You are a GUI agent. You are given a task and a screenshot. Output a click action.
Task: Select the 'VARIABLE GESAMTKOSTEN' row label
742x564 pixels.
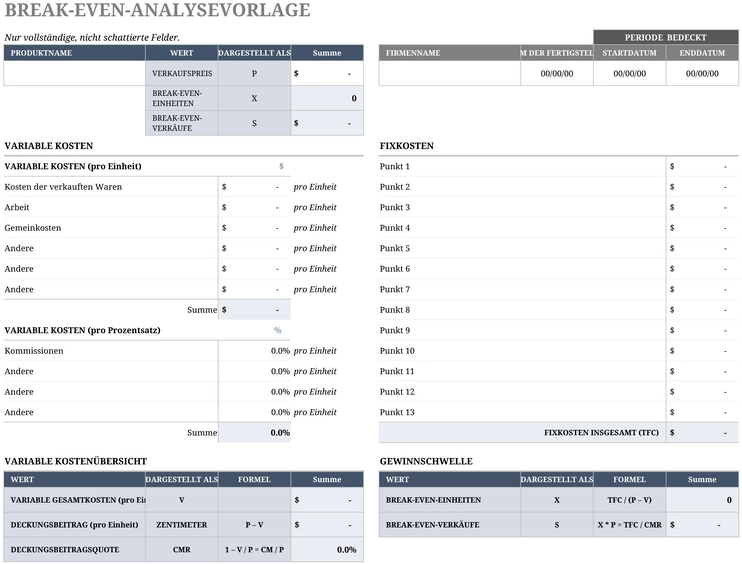78,500
